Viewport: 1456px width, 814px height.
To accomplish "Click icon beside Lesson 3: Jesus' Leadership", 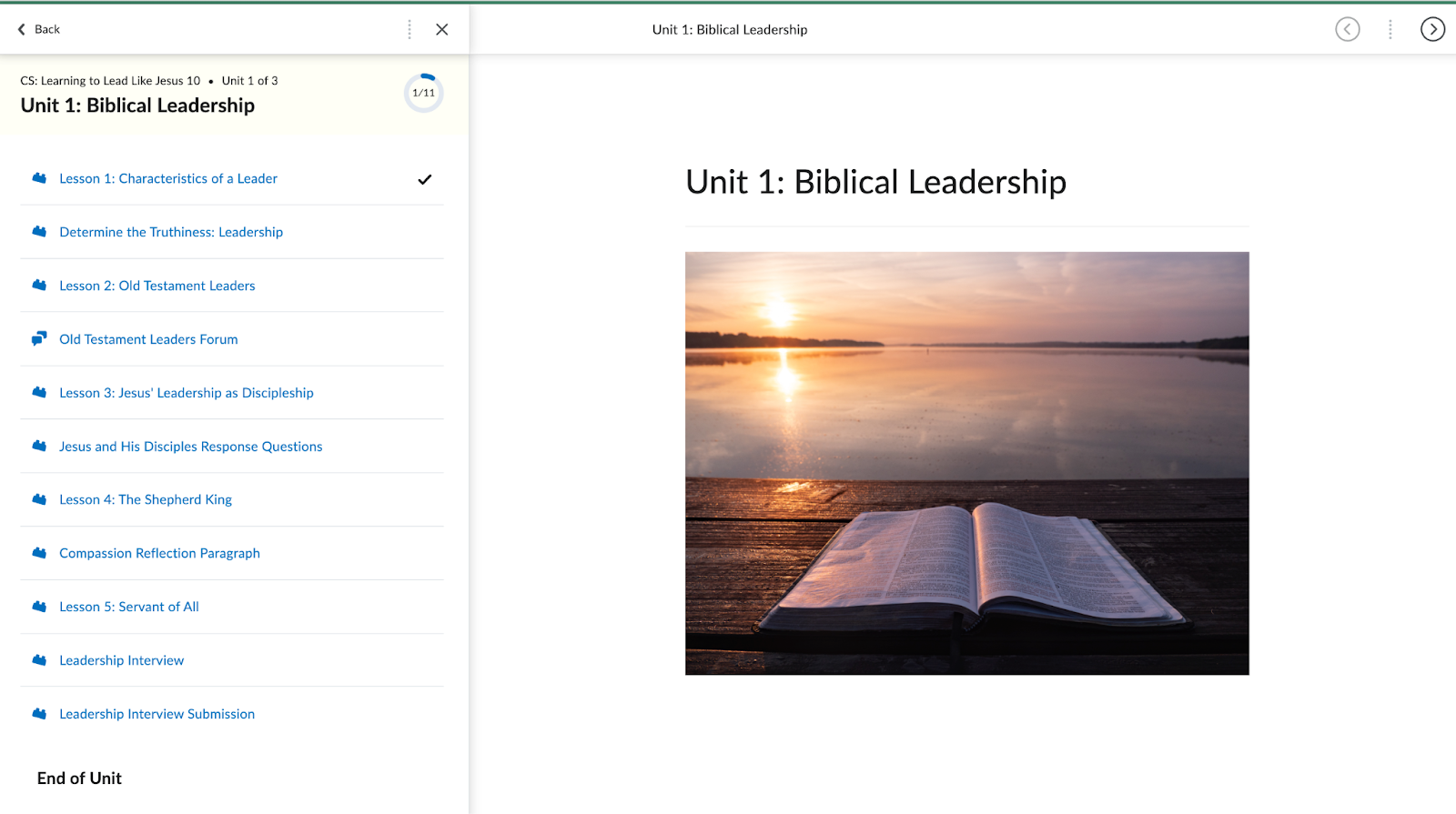I will [x=39, y=393].
